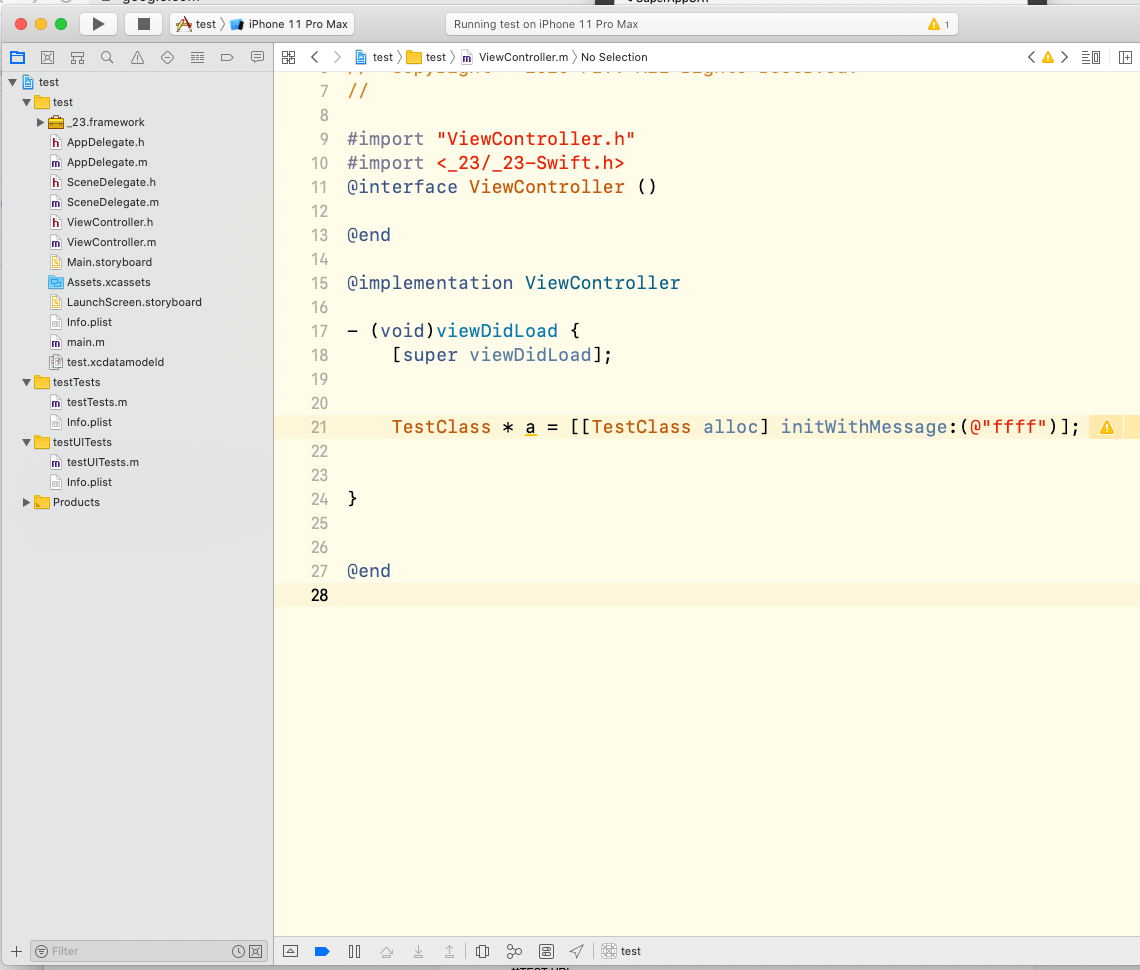Open the Report navigator speech bubble
This screenshot has height=970, width=1140.
coord(257,57)
